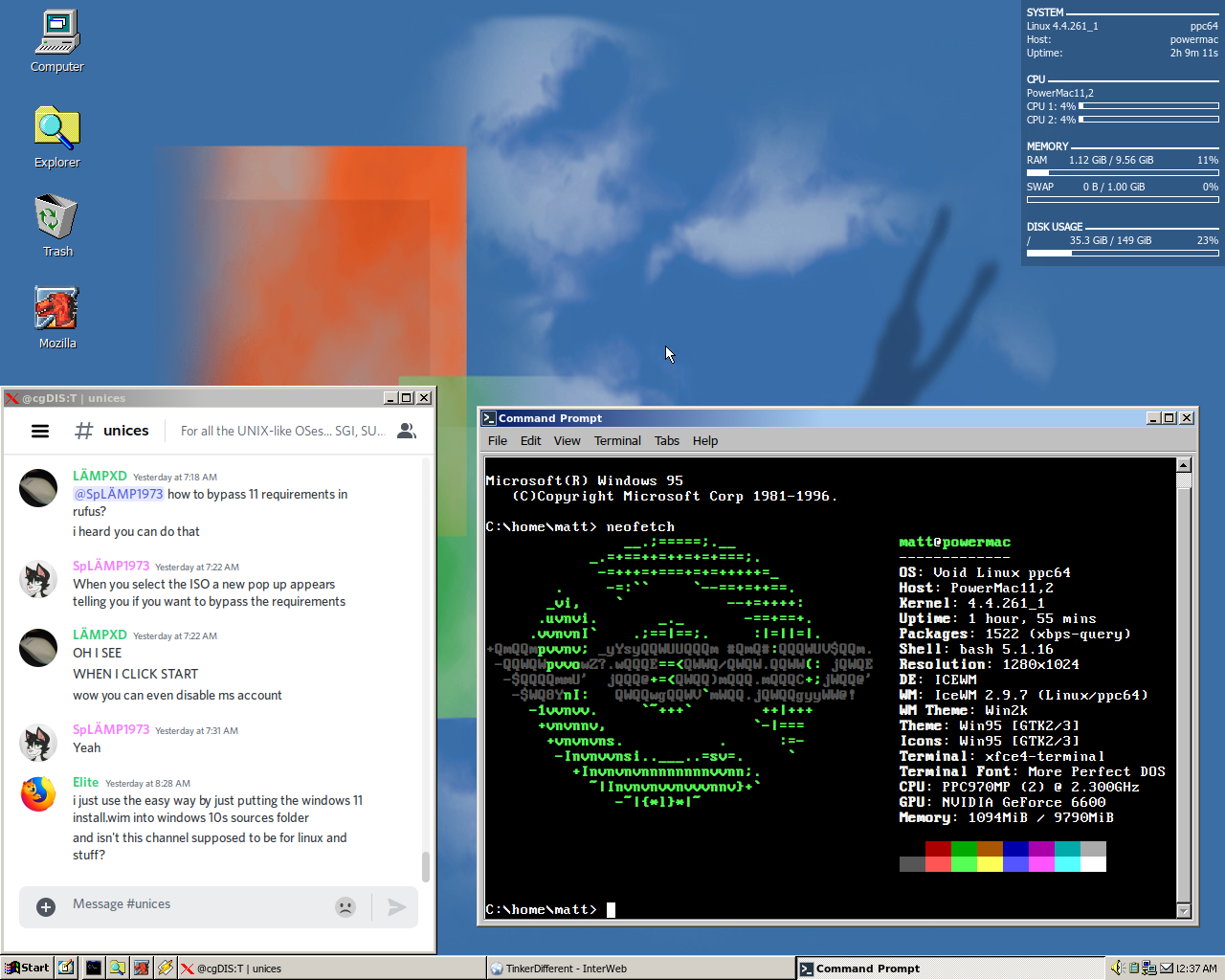Click the disk usage bar in system monitor

click(1123, 254)
